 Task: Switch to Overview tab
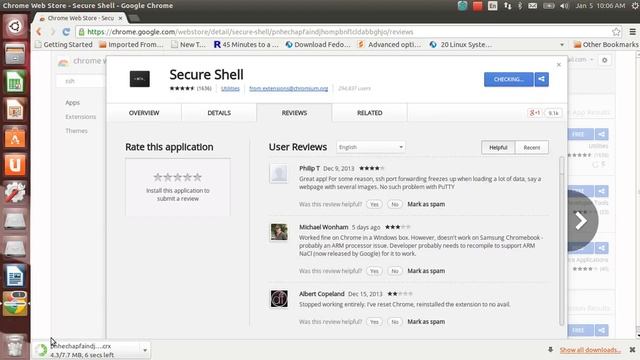(144, 113)
